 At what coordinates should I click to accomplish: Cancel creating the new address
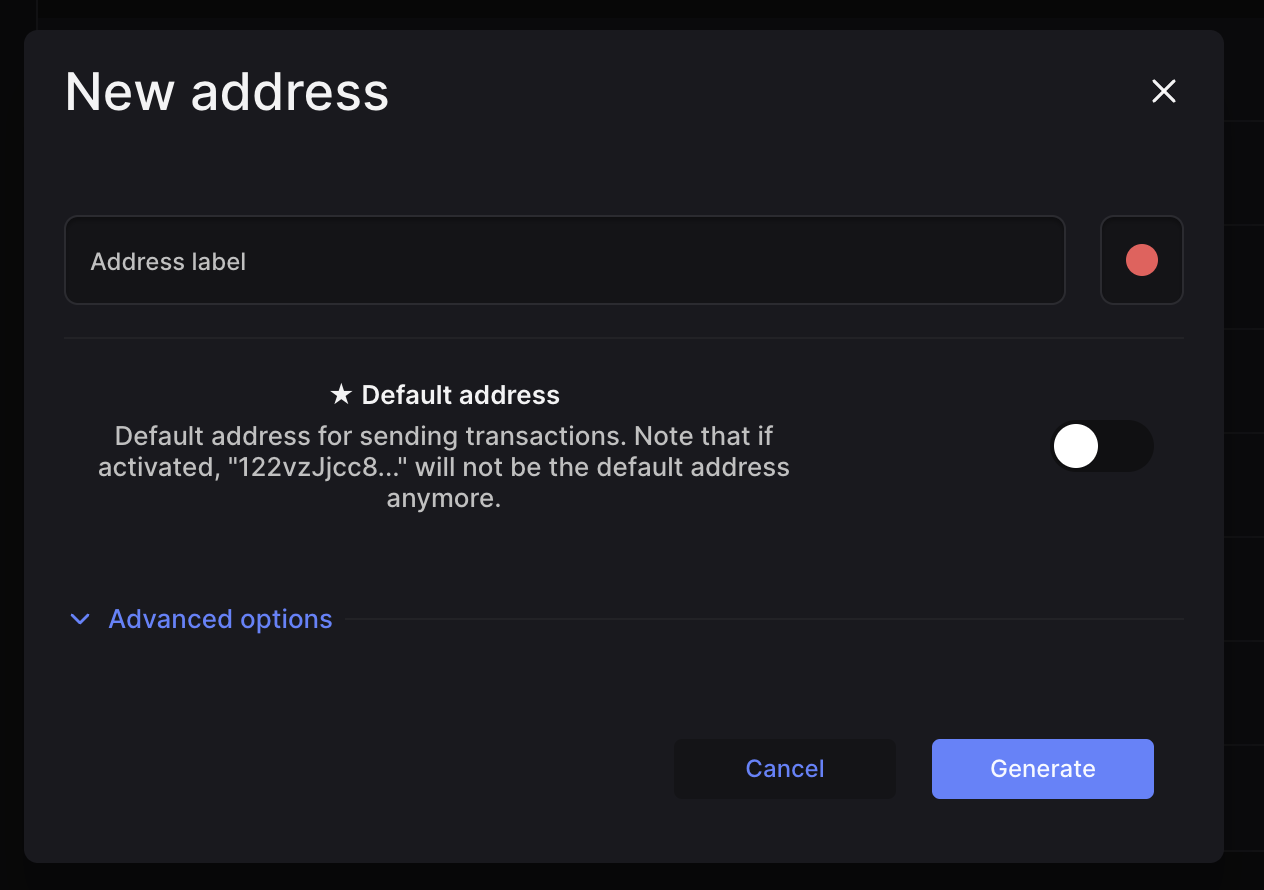(x=784, y=768)
